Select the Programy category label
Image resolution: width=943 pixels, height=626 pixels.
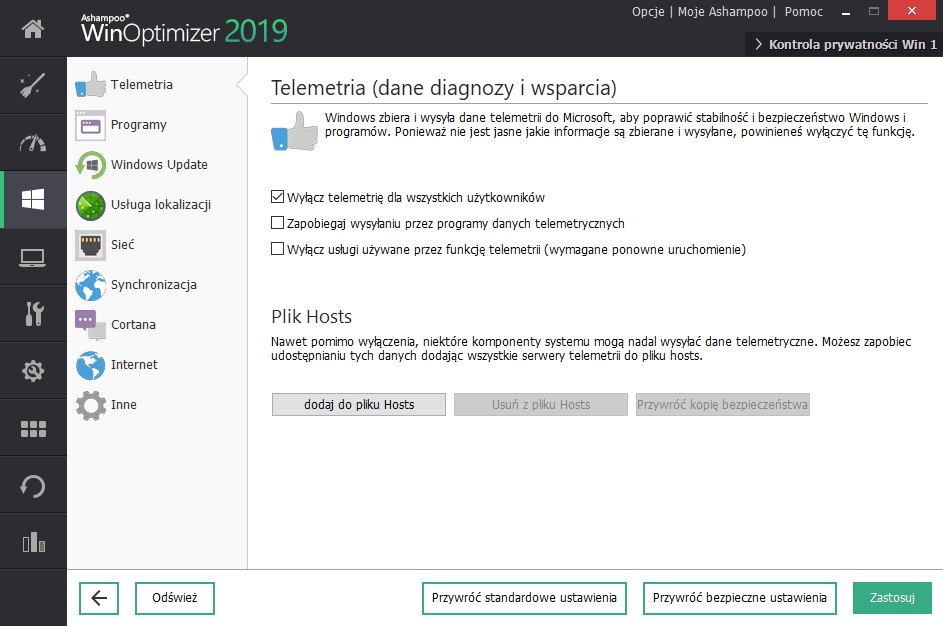[138, 125]
